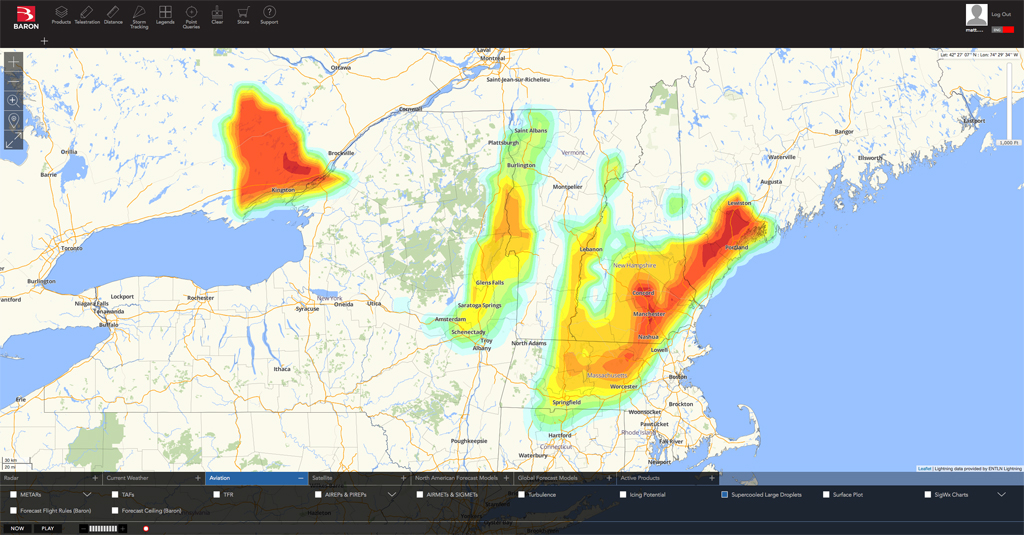Click the location pin tool
Image resolution: width=1024 pixels, height=535 pixels.
tap(13, 120)
